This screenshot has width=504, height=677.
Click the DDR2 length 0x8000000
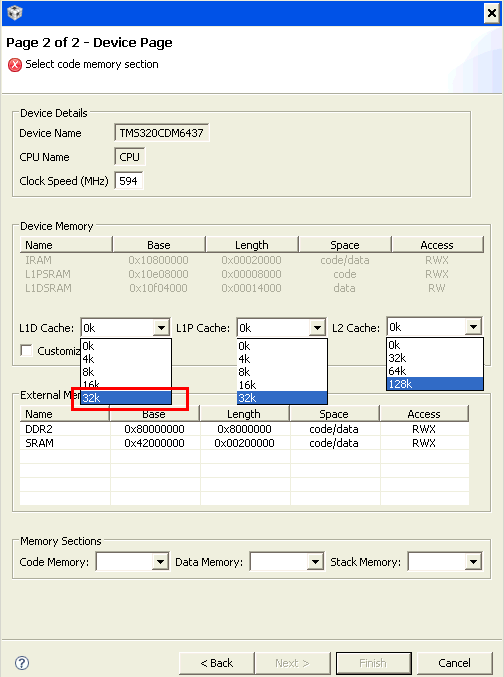pos(244,429)
